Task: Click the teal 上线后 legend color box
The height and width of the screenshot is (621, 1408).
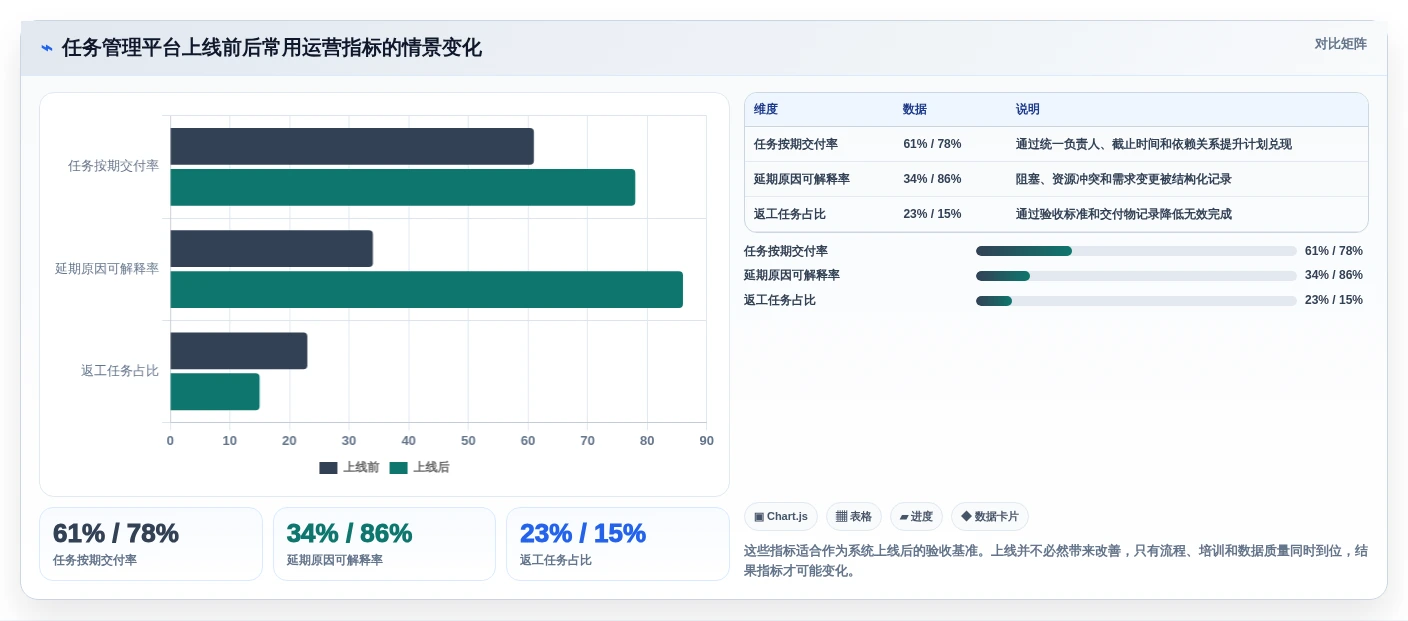Action: click(x=398, y=468)
